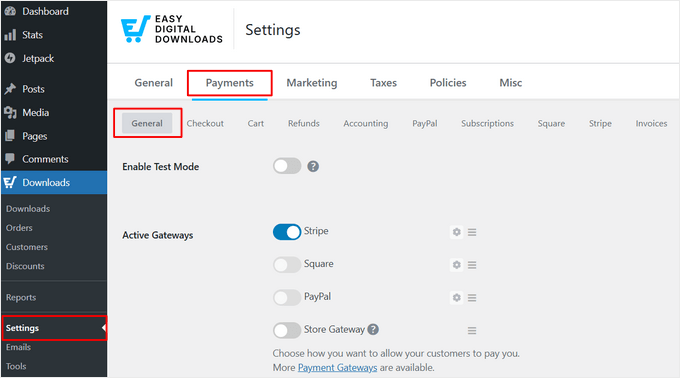
Task: Open Reports in the Downloads submenu
Action: pos(21,297)
